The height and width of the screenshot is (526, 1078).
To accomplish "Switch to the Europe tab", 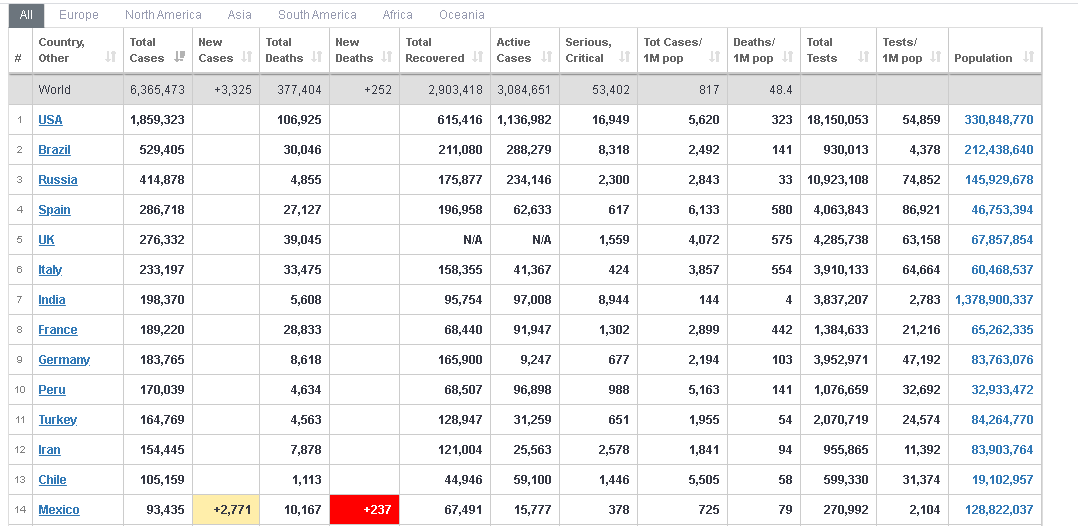I will (x=78, y=14).
